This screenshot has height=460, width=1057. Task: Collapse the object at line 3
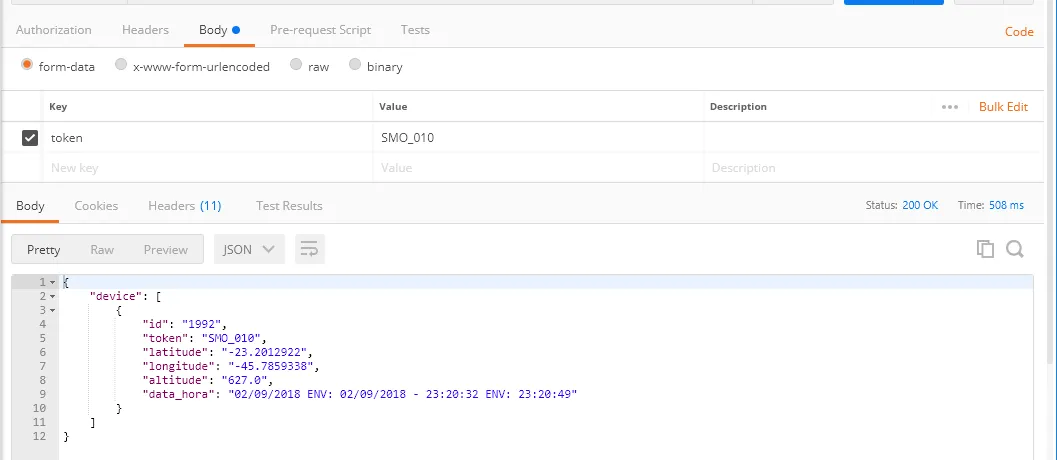tap(53, 311)
